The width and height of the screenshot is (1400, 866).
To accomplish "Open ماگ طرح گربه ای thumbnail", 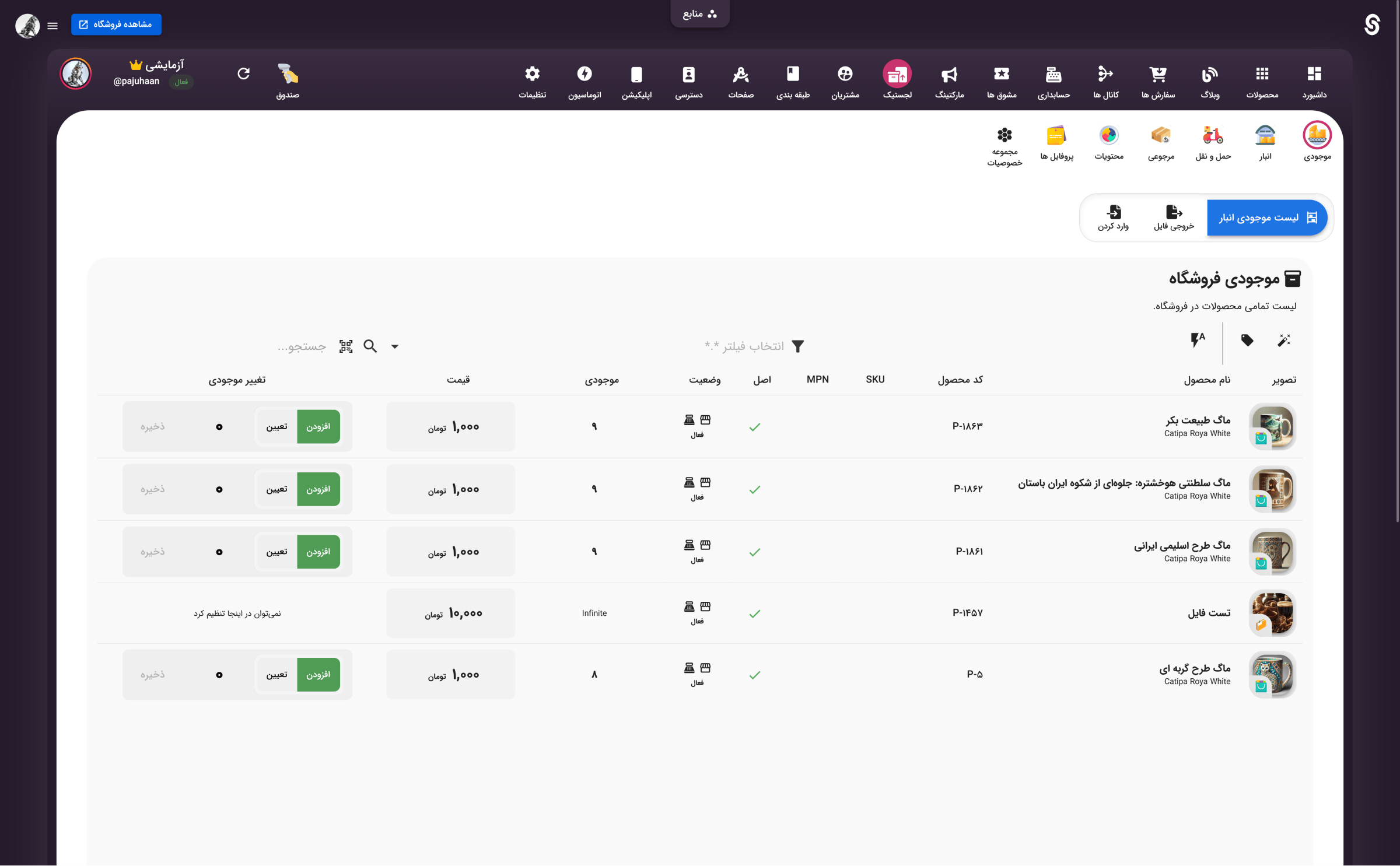I will pos(1272,675).
